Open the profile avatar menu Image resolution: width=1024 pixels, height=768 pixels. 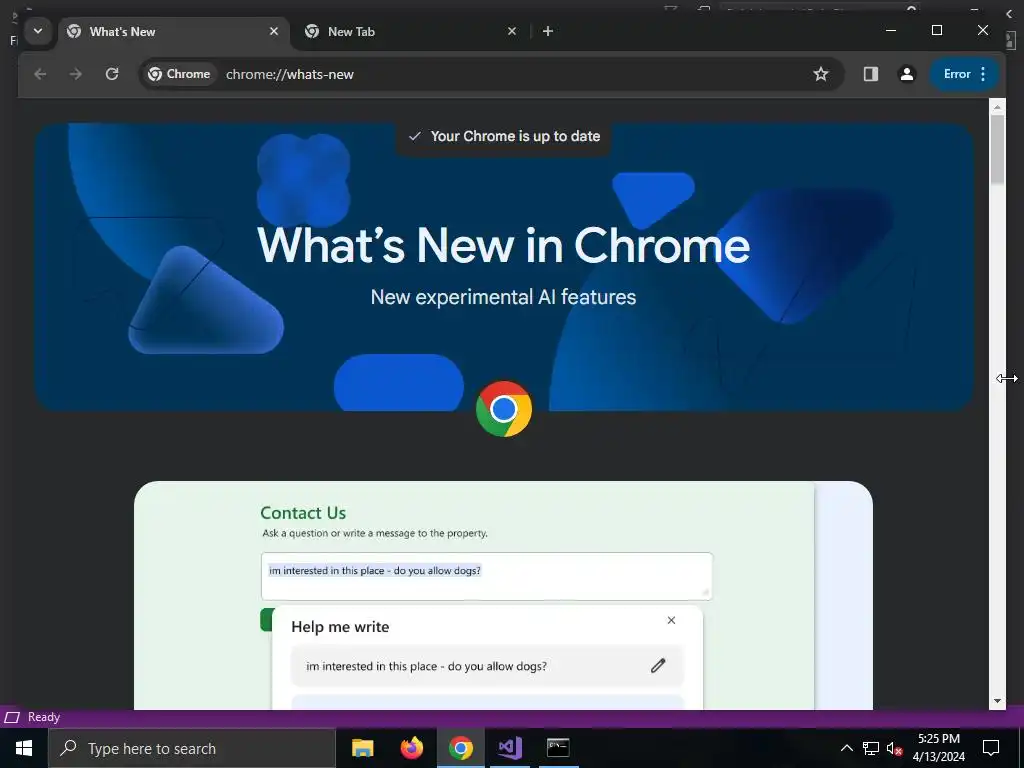(x=906, y=74)
